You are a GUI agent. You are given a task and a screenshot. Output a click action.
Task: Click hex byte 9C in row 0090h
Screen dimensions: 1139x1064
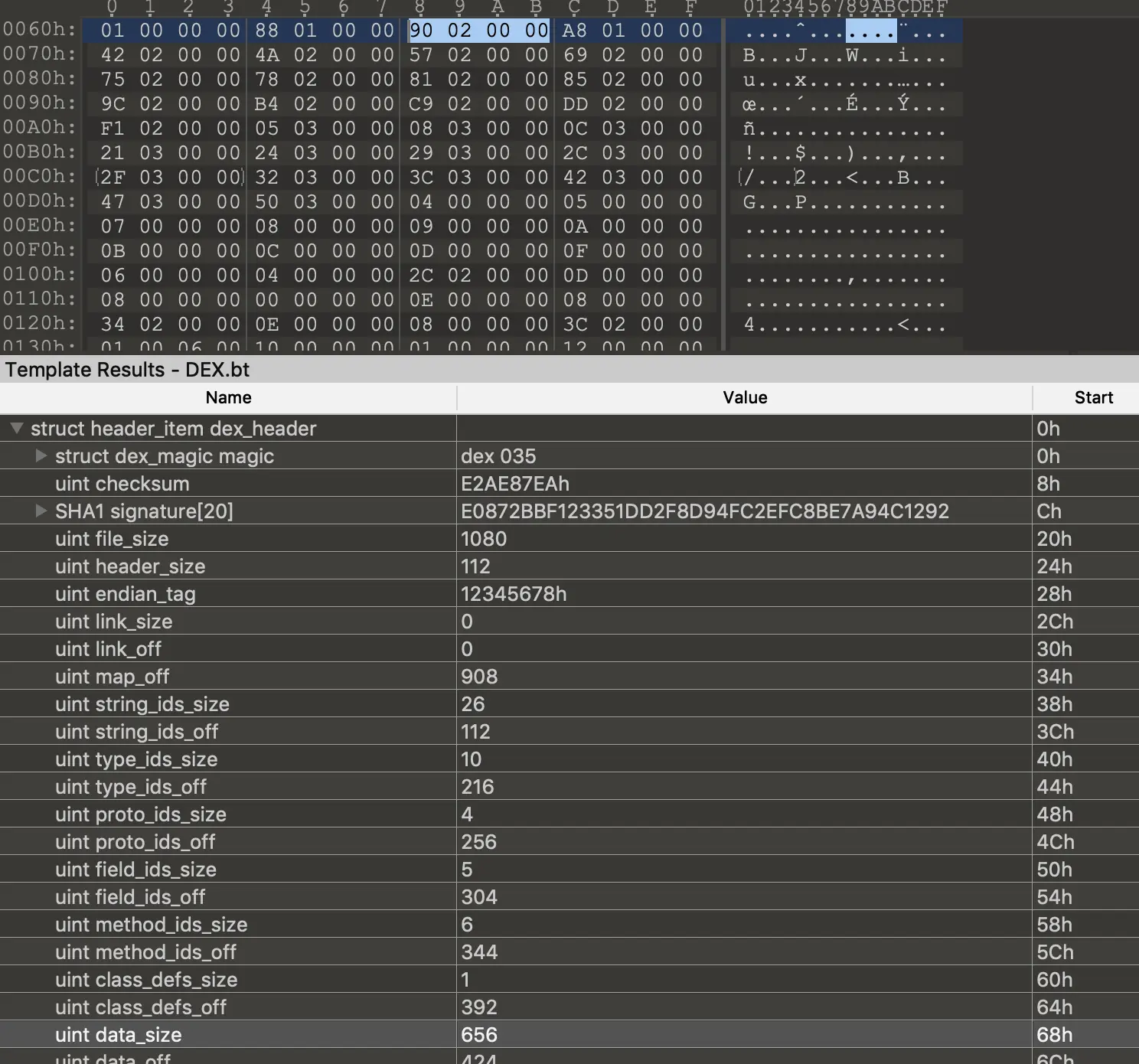[x=113, y=103]
